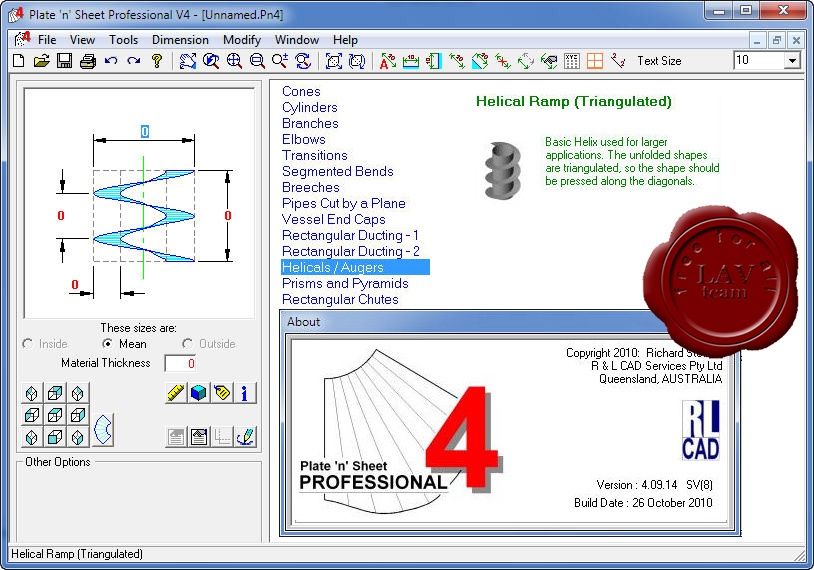Screen dimensions: 814x570
Task: Add text with the red A icon
Action: tap(387, 61)
